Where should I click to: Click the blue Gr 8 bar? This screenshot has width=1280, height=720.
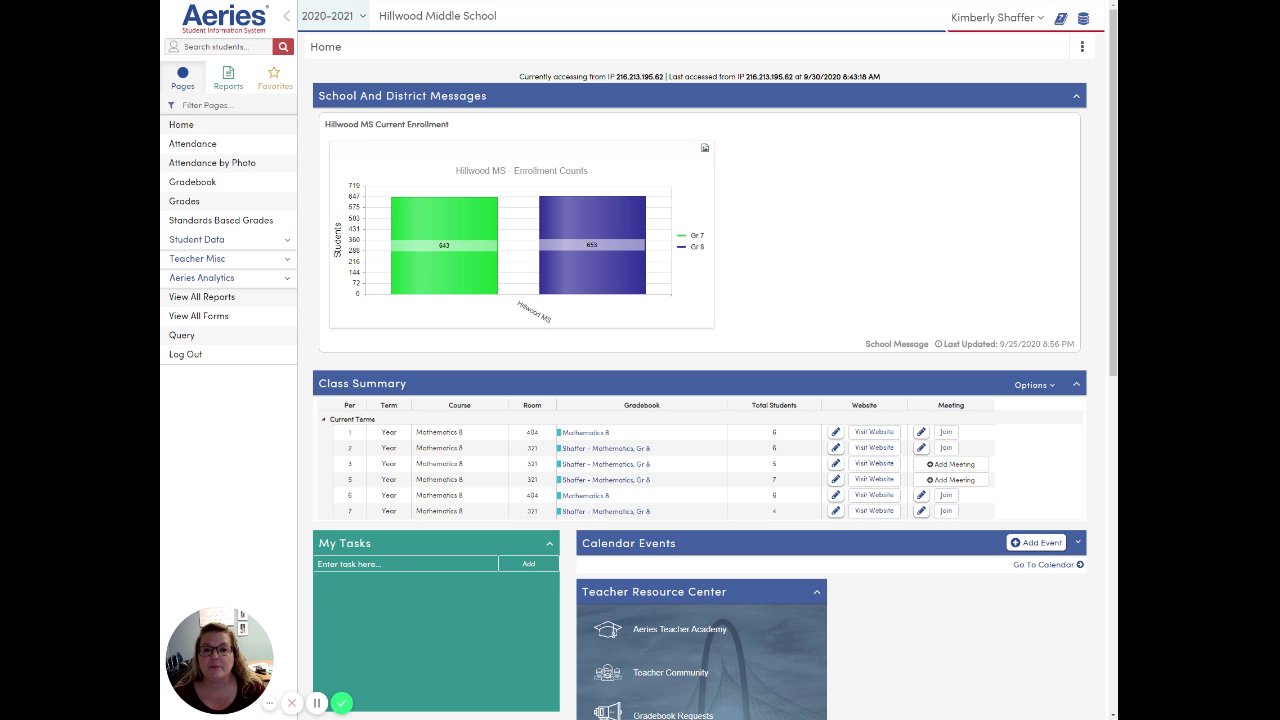pos(592,245)
